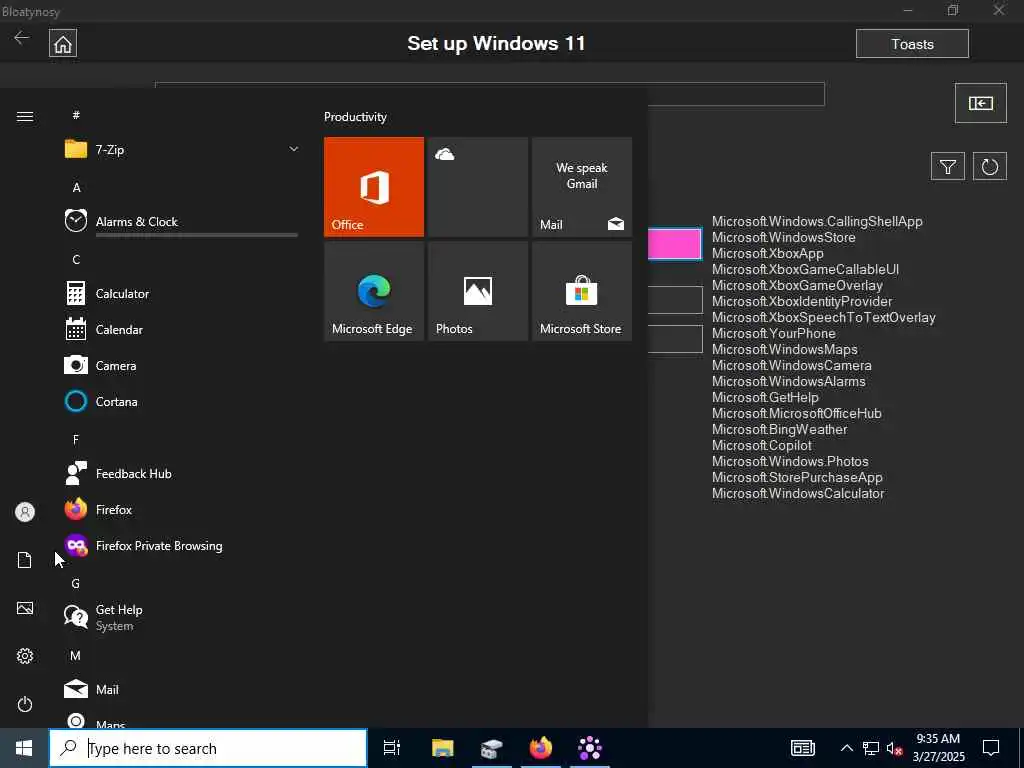
Task: Open the Microsoft Store tile
Action: 582,291
